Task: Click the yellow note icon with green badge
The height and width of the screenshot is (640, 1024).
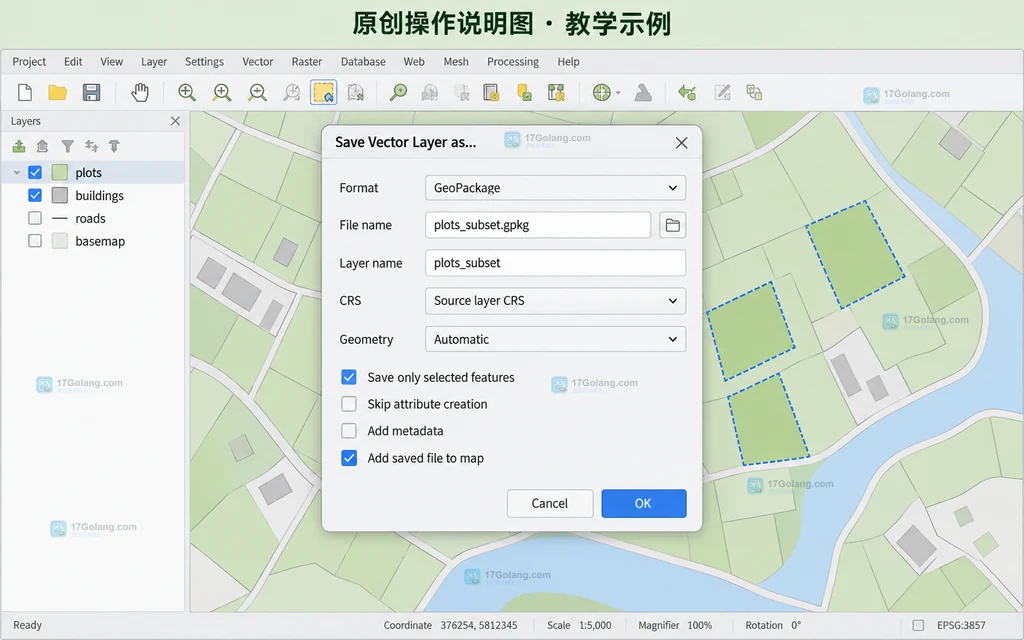Action: [x=524, y=93]
